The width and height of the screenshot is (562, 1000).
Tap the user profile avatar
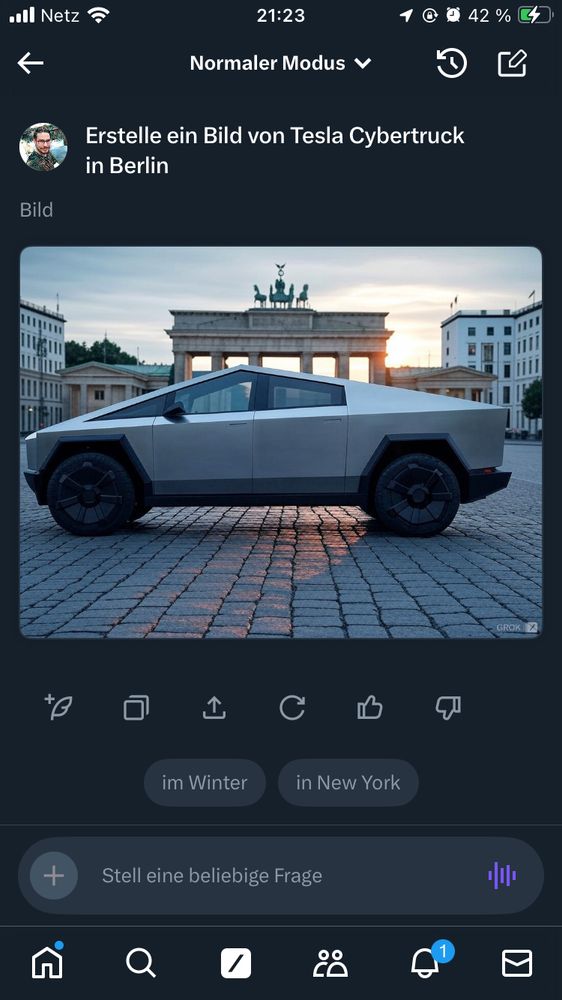tap(43, 147)
